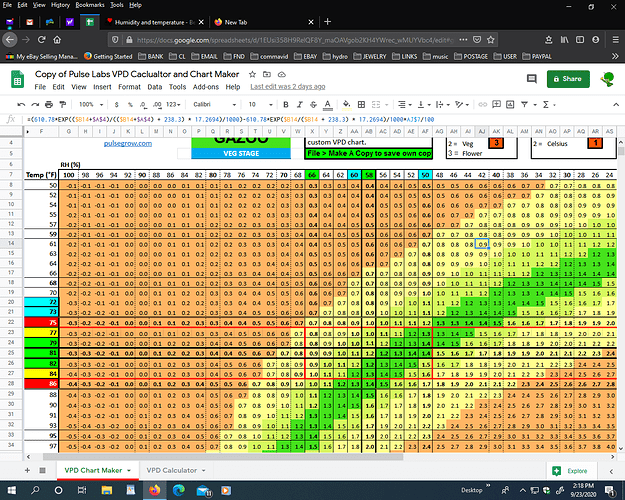Select the highlighted cell in column AJ row 14

pyautogui.click(x=482, y=244)
